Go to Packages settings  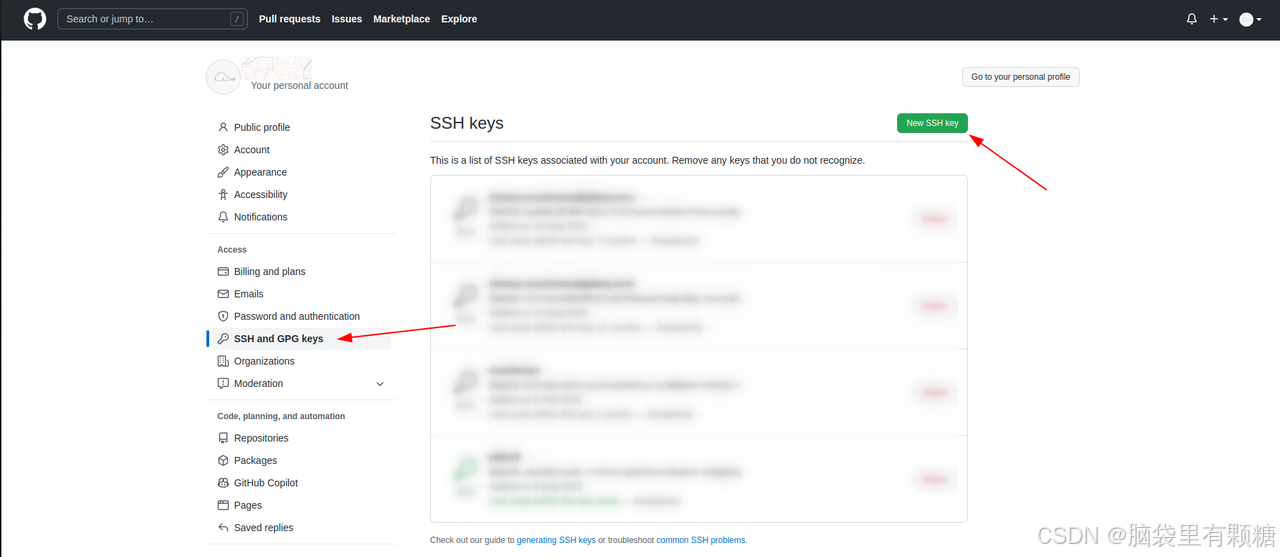pos(256,460)
